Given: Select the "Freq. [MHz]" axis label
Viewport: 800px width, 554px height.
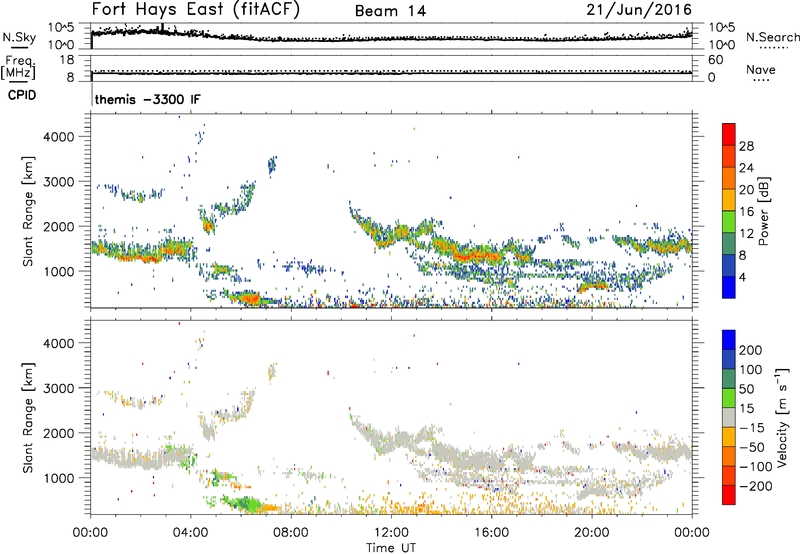Looking at the screenshot, I should tap(18, 68).
